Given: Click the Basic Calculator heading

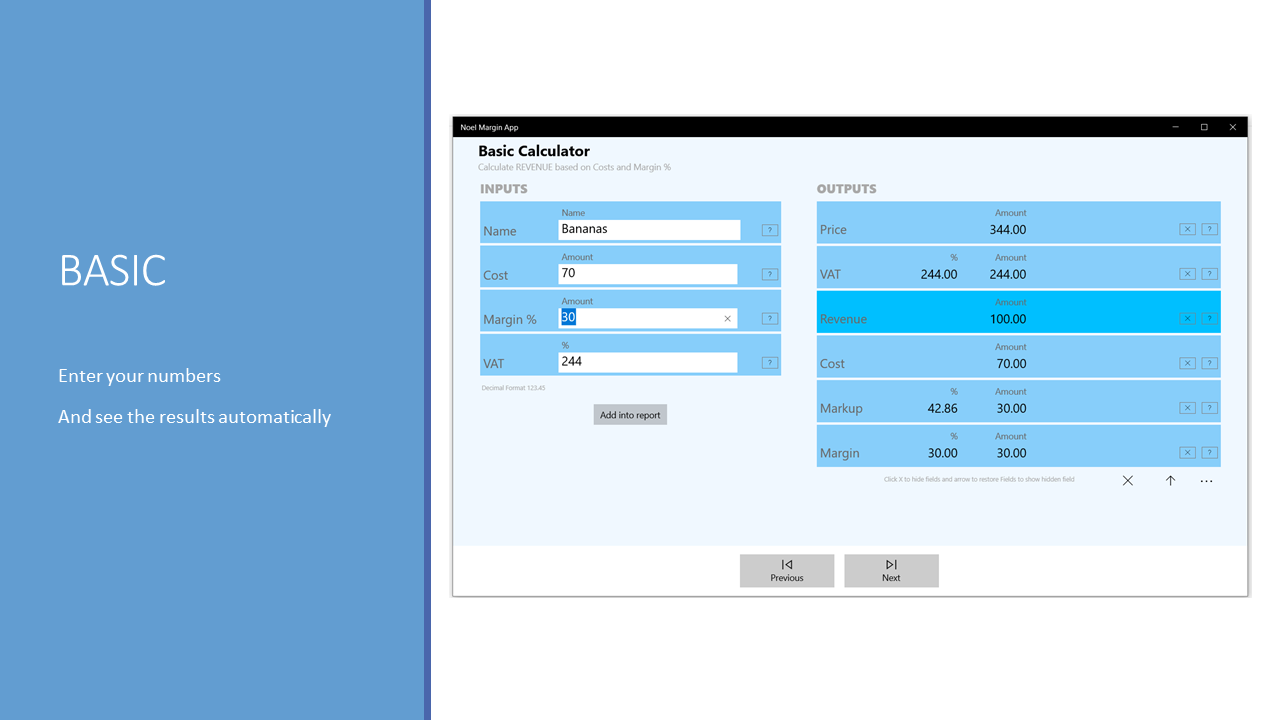Looking at the screenshot, I should 534,152.
